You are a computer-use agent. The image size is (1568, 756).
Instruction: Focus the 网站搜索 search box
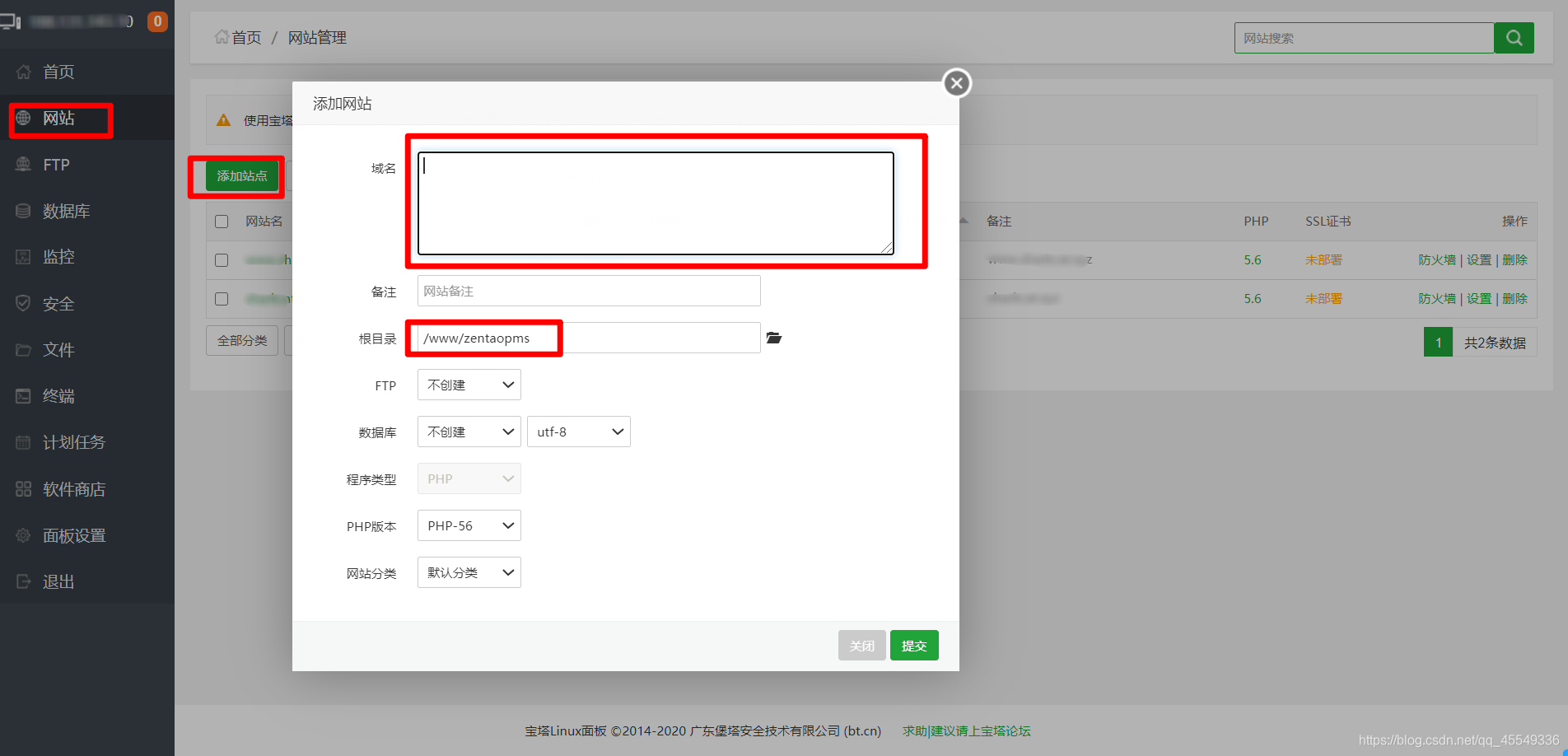click(x=1364, y=38)
